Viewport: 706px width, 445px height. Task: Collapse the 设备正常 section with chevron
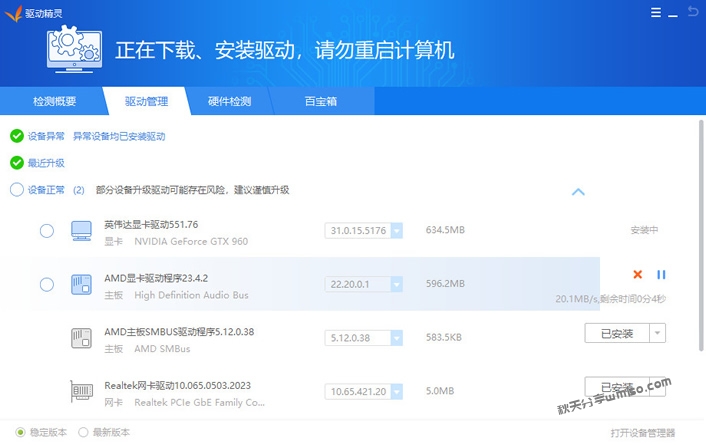tap(578, 192)
